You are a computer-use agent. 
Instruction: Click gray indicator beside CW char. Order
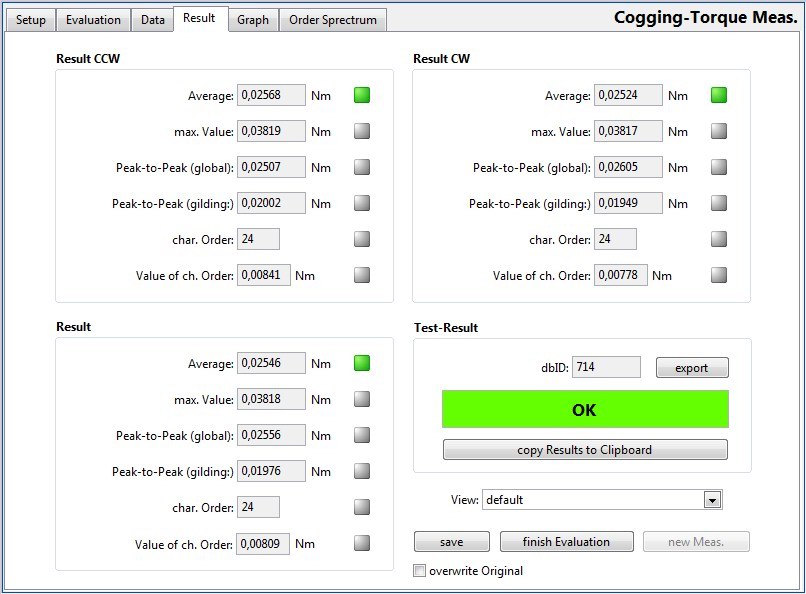coord(719,240)
